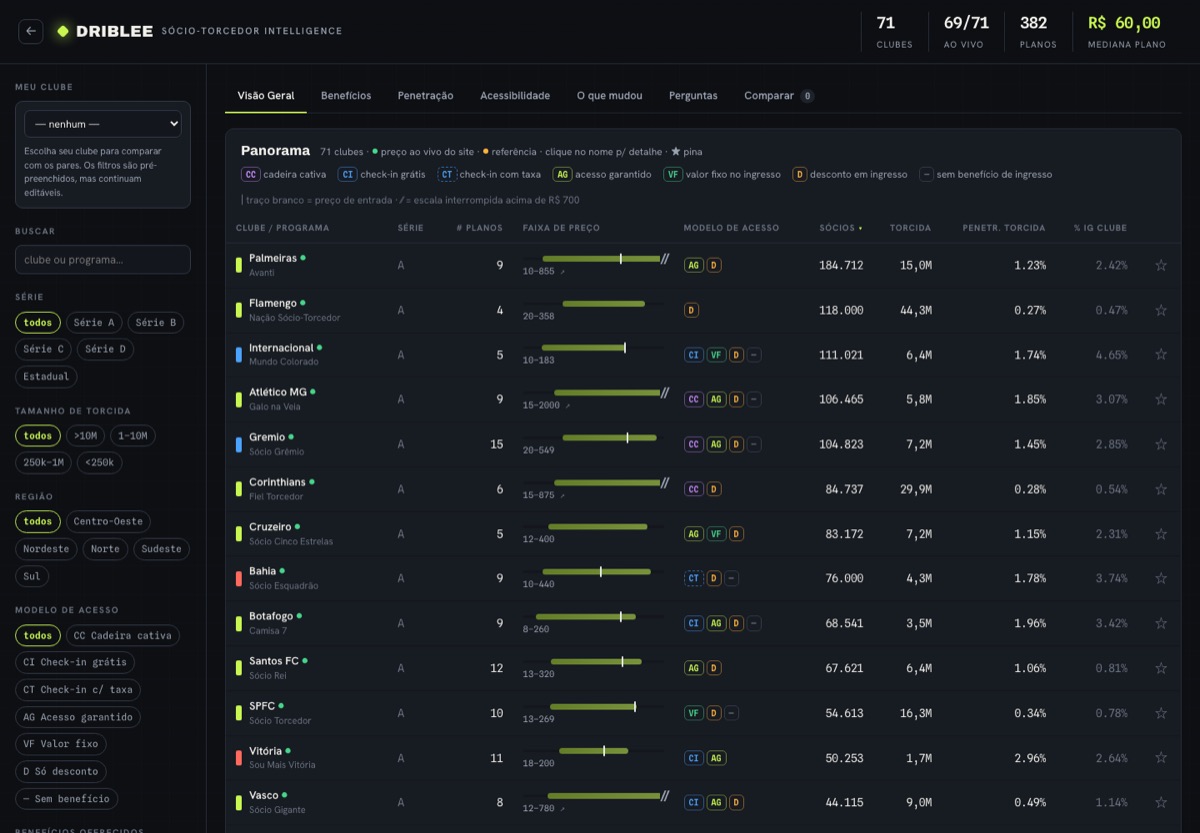Click the Internacional club name
1200x833 pixels.
coord(281,348)
